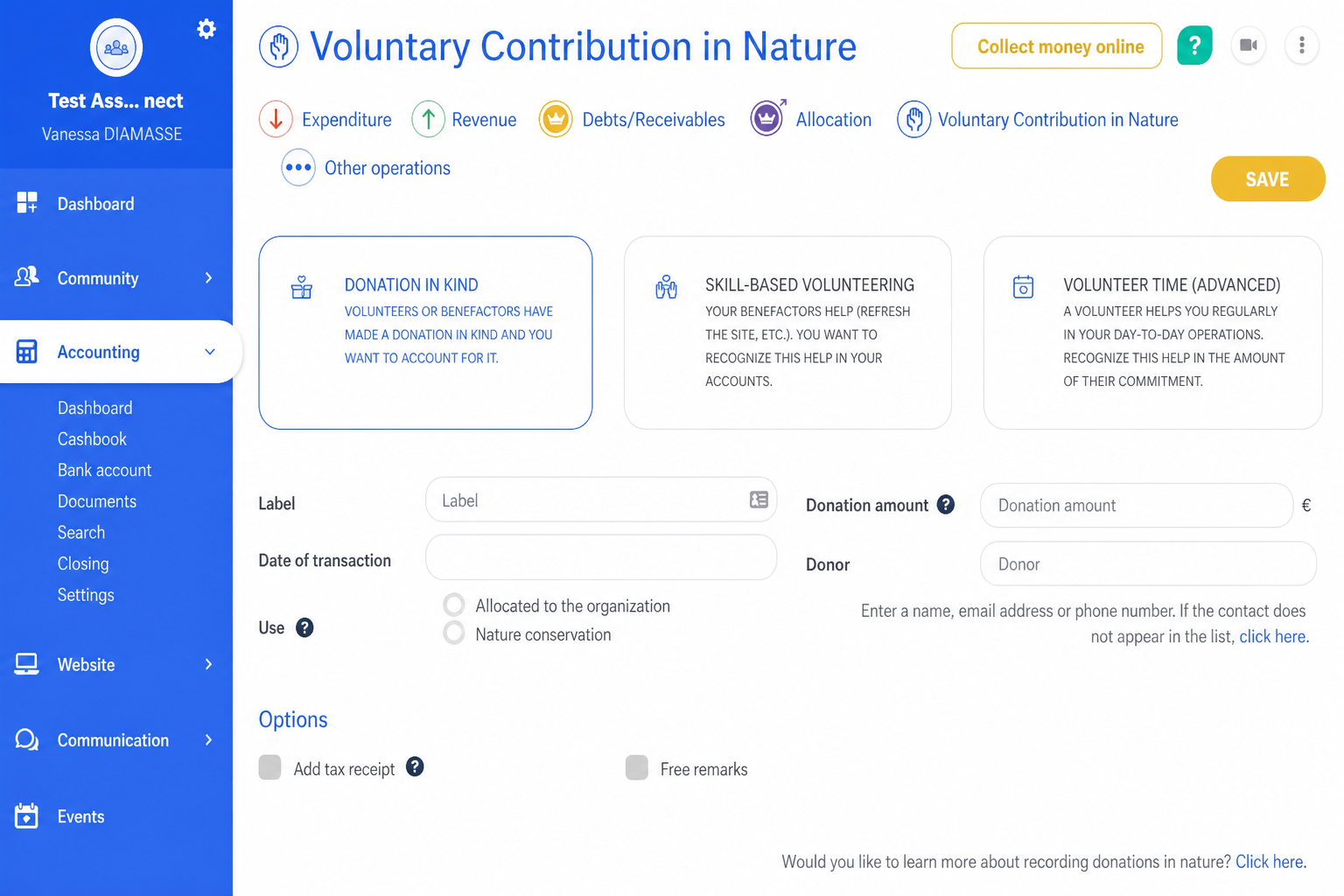Select the Expenditure down-arrow icon

point(276,119)
